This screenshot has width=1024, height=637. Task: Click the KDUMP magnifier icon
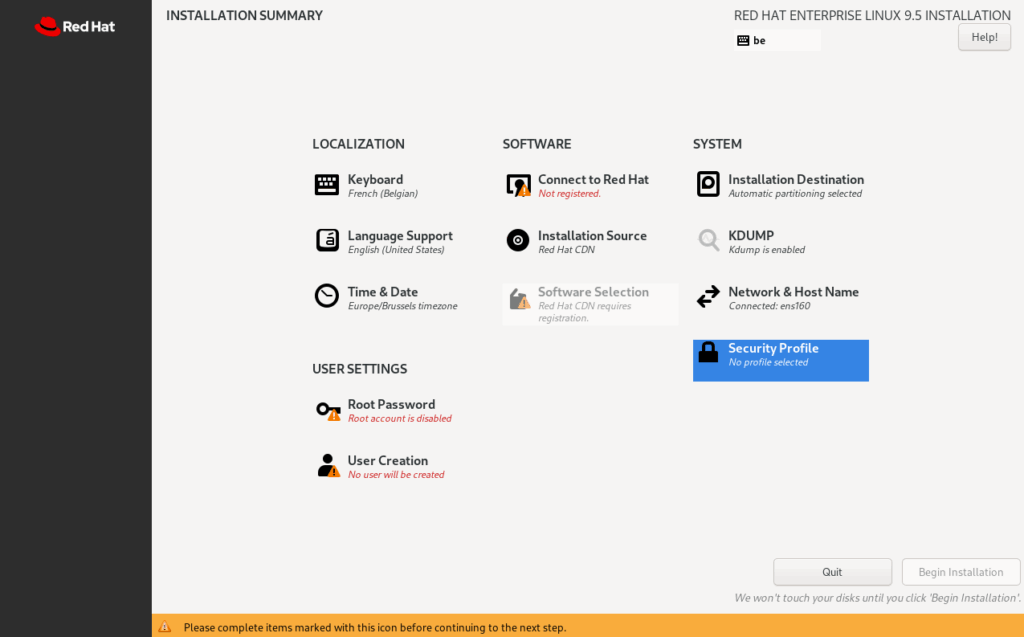point(708,241)
